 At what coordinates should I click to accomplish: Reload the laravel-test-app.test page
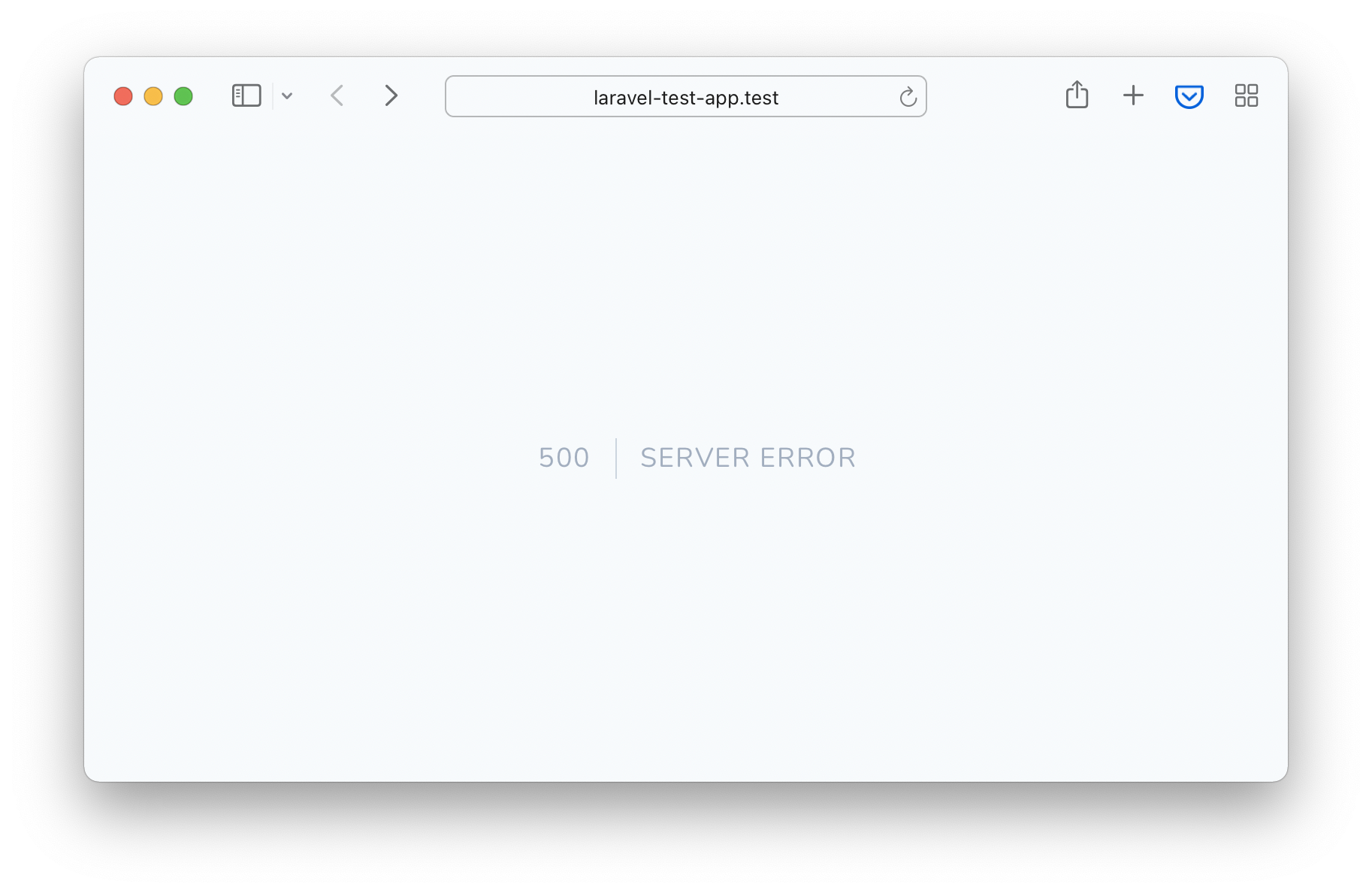908,96
